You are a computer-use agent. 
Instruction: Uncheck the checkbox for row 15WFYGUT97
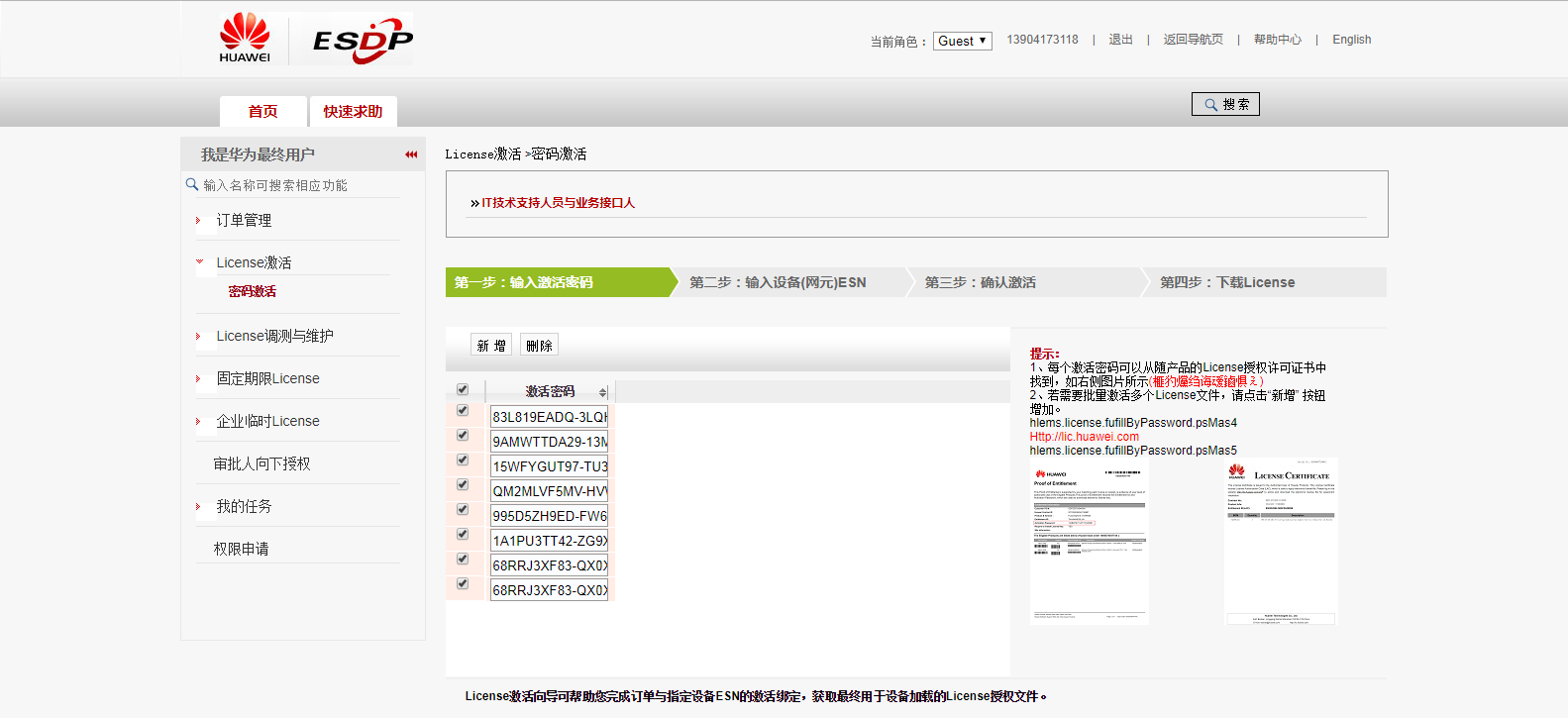(x=463, y=461)
